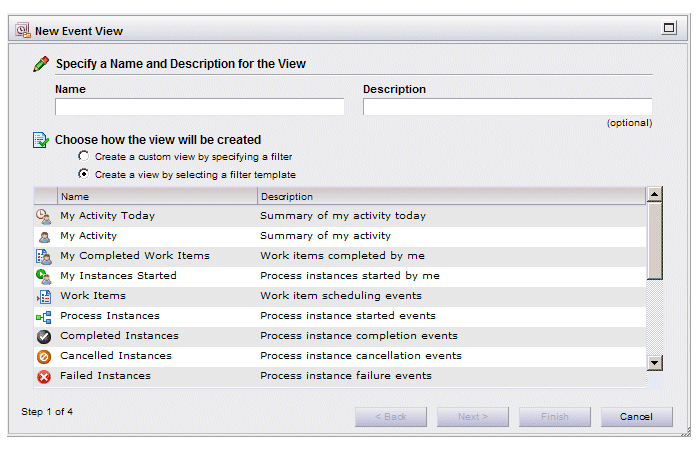Click the Next > button

[473, 417]
